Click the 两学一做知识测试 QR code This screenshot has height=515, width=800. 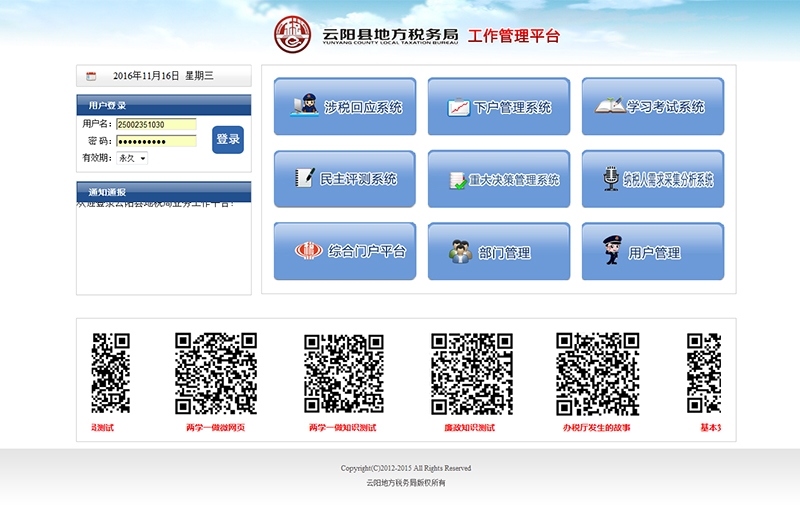click(x=343, y=373)
